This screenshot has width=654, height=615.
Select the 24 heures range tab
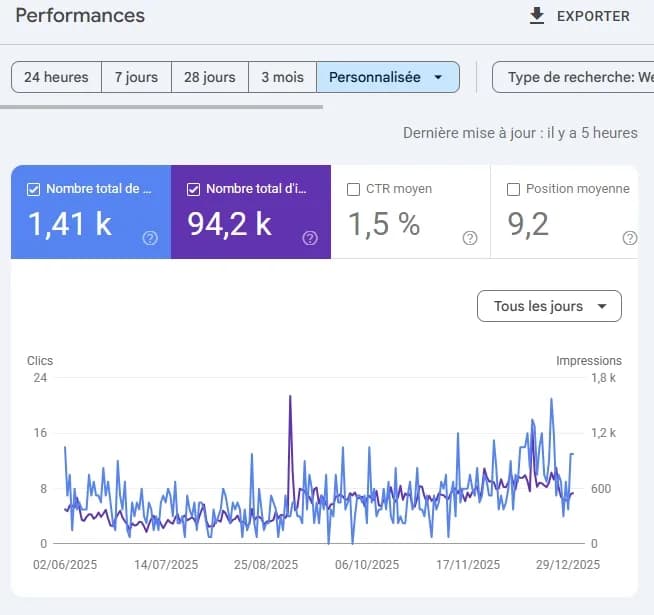click(56, 77)
